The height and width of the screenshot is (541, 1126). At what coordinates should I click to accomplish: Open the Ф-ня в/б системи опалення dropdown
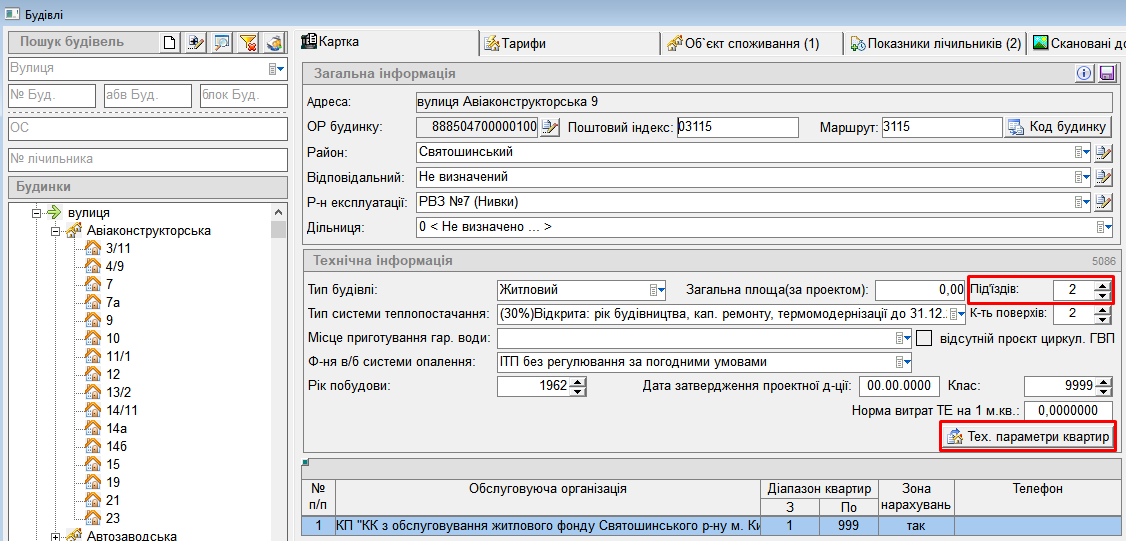pyautogui.click(x=902, y=362)
